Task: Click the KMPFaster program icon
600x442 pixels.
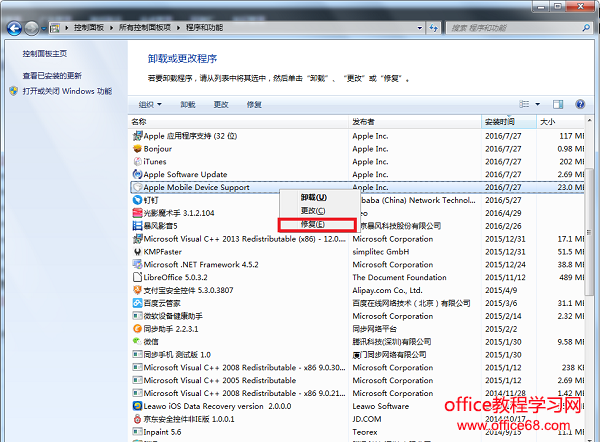Action: tap(137, 251)
